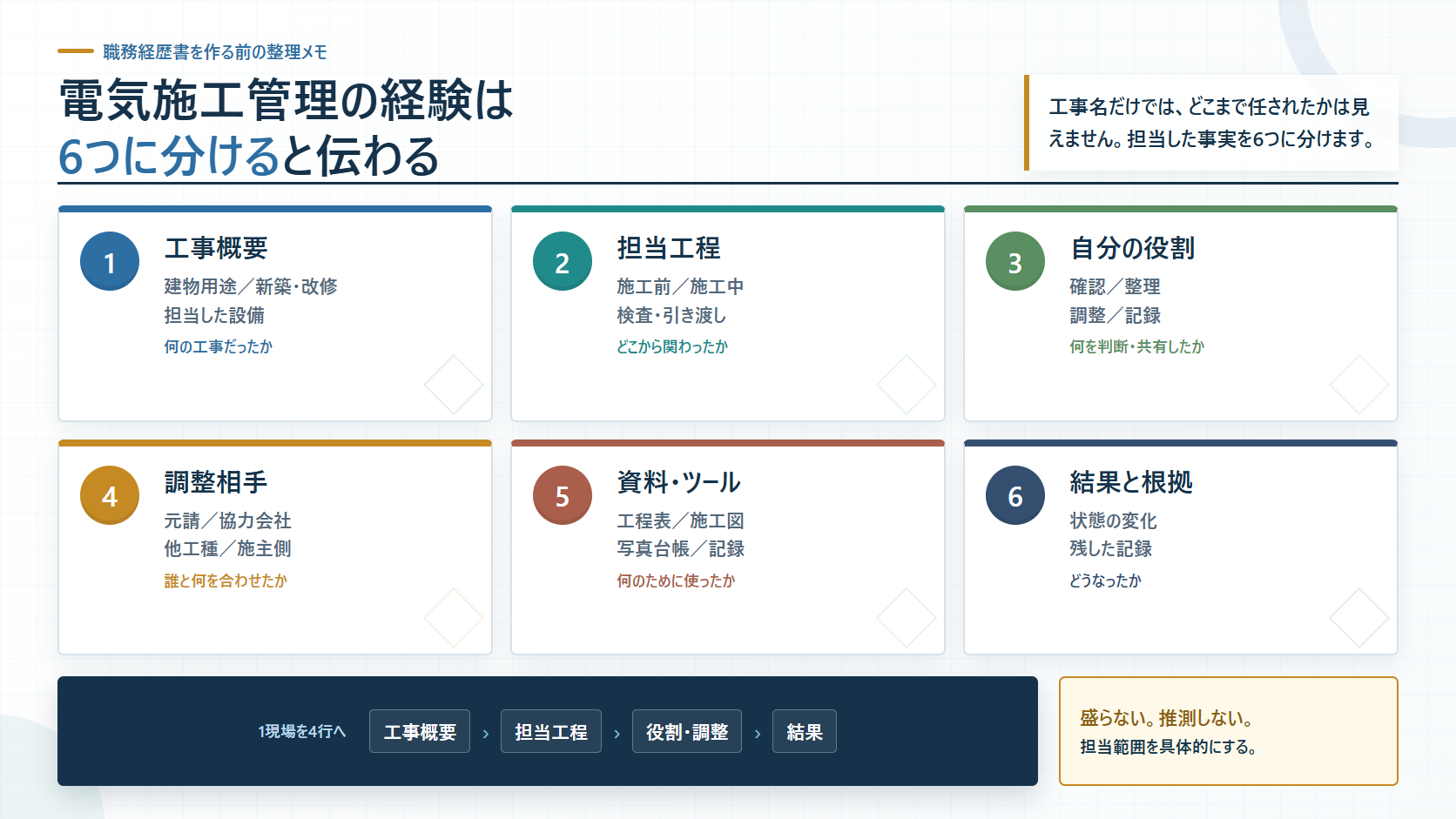This screenshot has height=819, width=1456.
Task: Click the blue number 1 circle
Action: 110,261
